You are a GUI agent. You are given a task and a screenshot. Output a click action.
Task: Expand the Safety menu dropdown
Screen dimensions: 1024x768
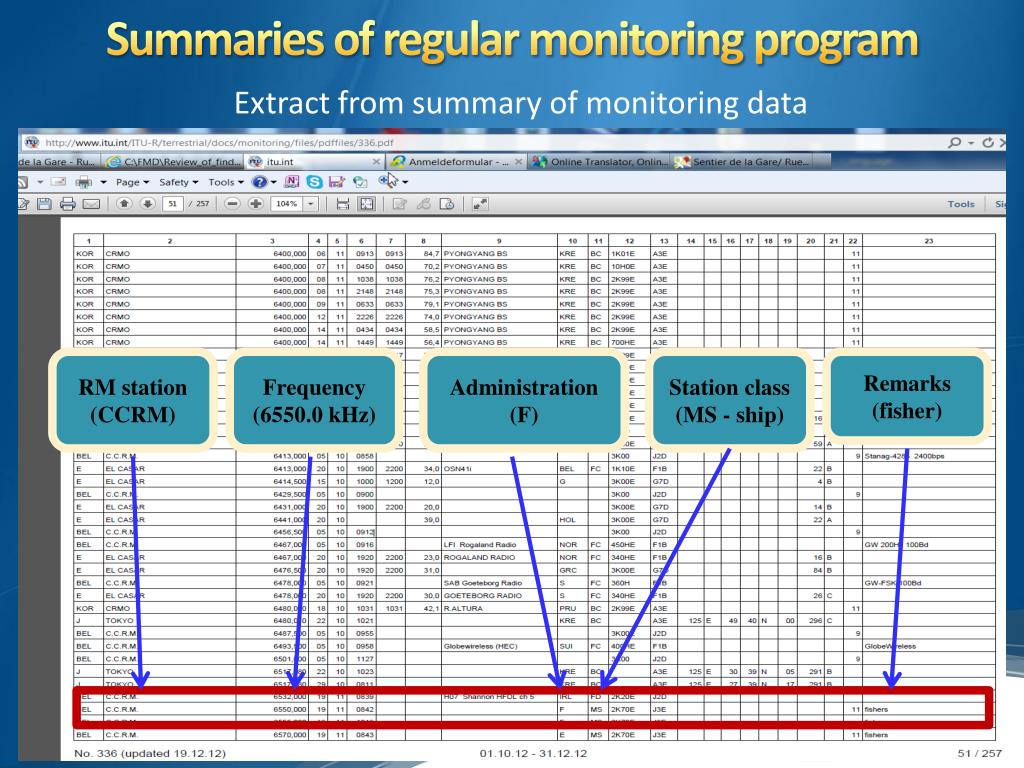coord(178,182)
